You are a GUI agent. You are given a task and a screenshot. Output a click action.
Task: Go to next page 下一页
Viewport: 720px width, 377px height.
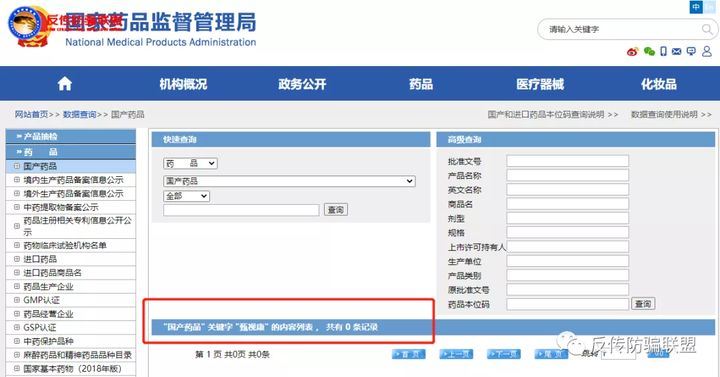(x=503, y=354)
